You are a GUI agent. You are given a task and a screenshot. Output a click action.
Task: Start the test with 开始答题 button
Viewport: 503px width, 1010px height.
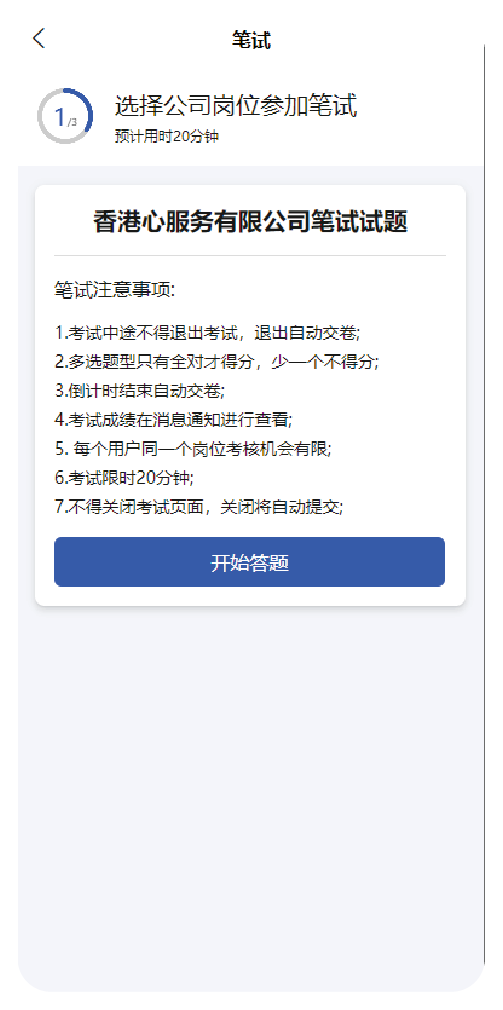coord(249,562)
